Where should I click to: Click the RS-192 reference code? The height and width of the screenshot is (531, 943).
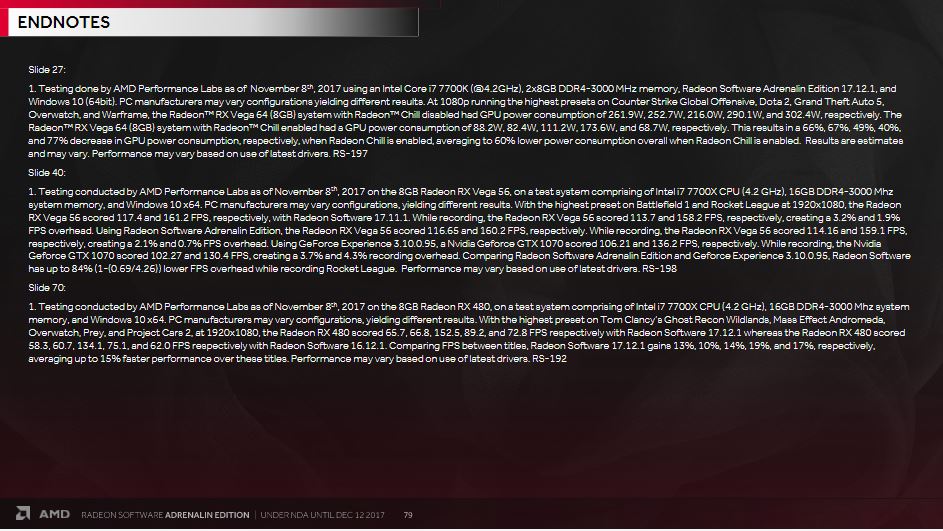coord(549,358)
